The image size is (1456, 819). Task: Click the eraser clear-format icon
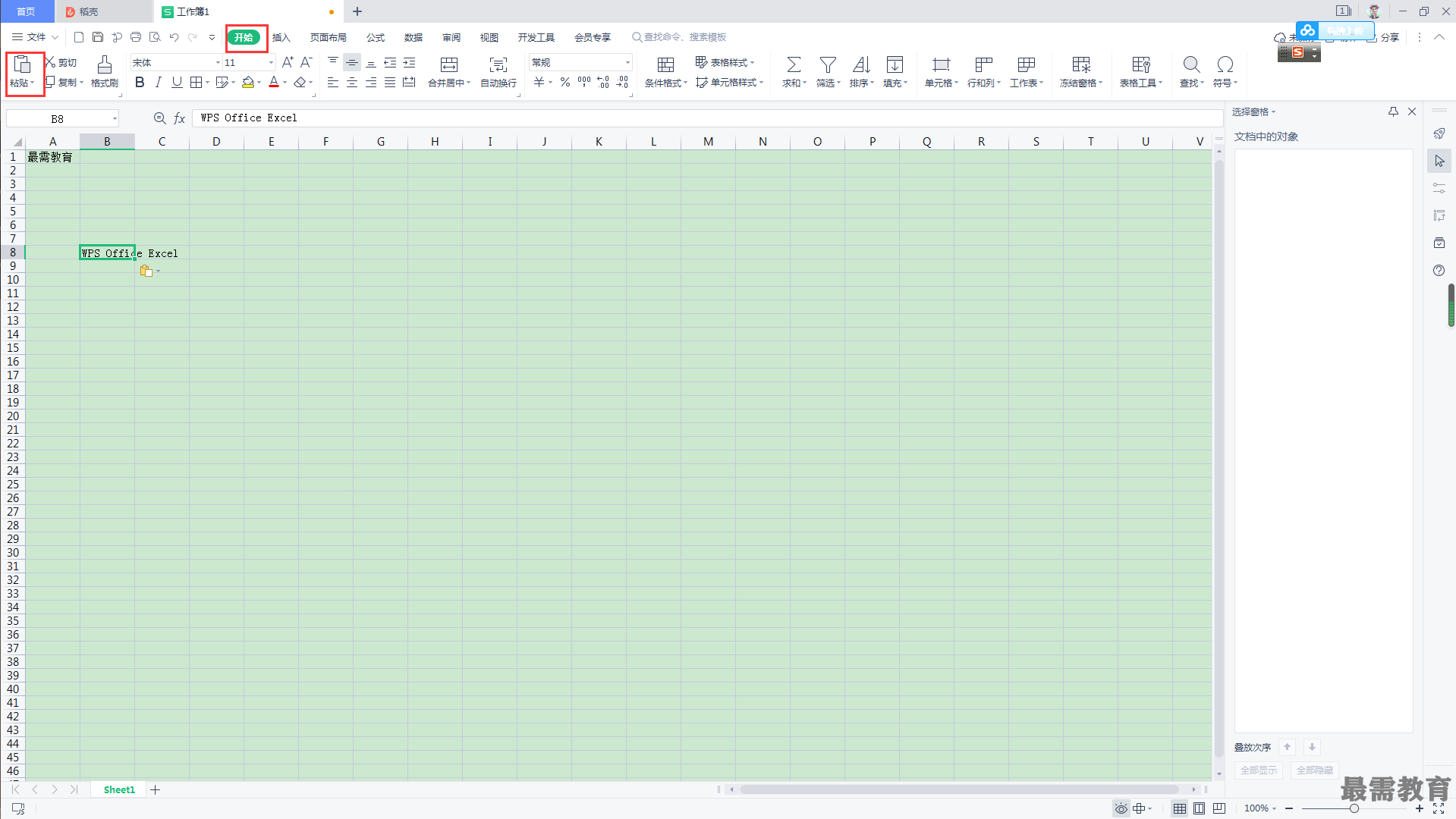300,83
